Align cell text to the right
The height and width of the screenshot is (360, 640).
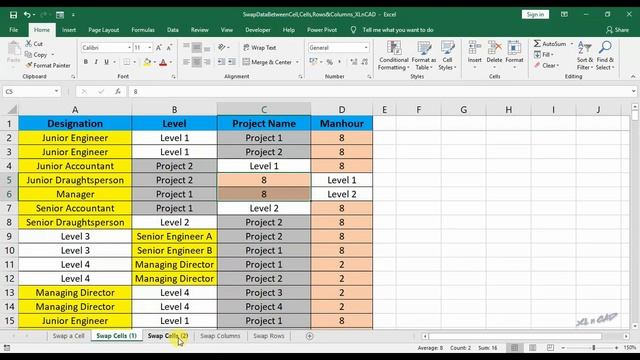click(207, 62)
